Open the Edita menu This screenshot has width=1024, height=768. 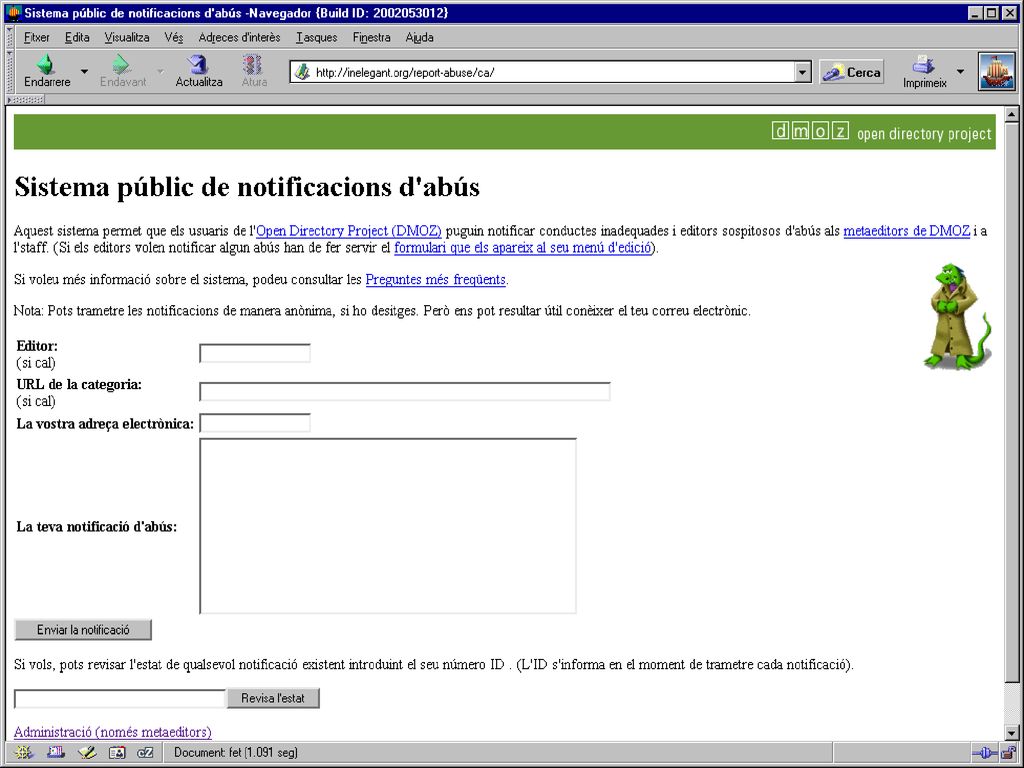coord(77,37)
